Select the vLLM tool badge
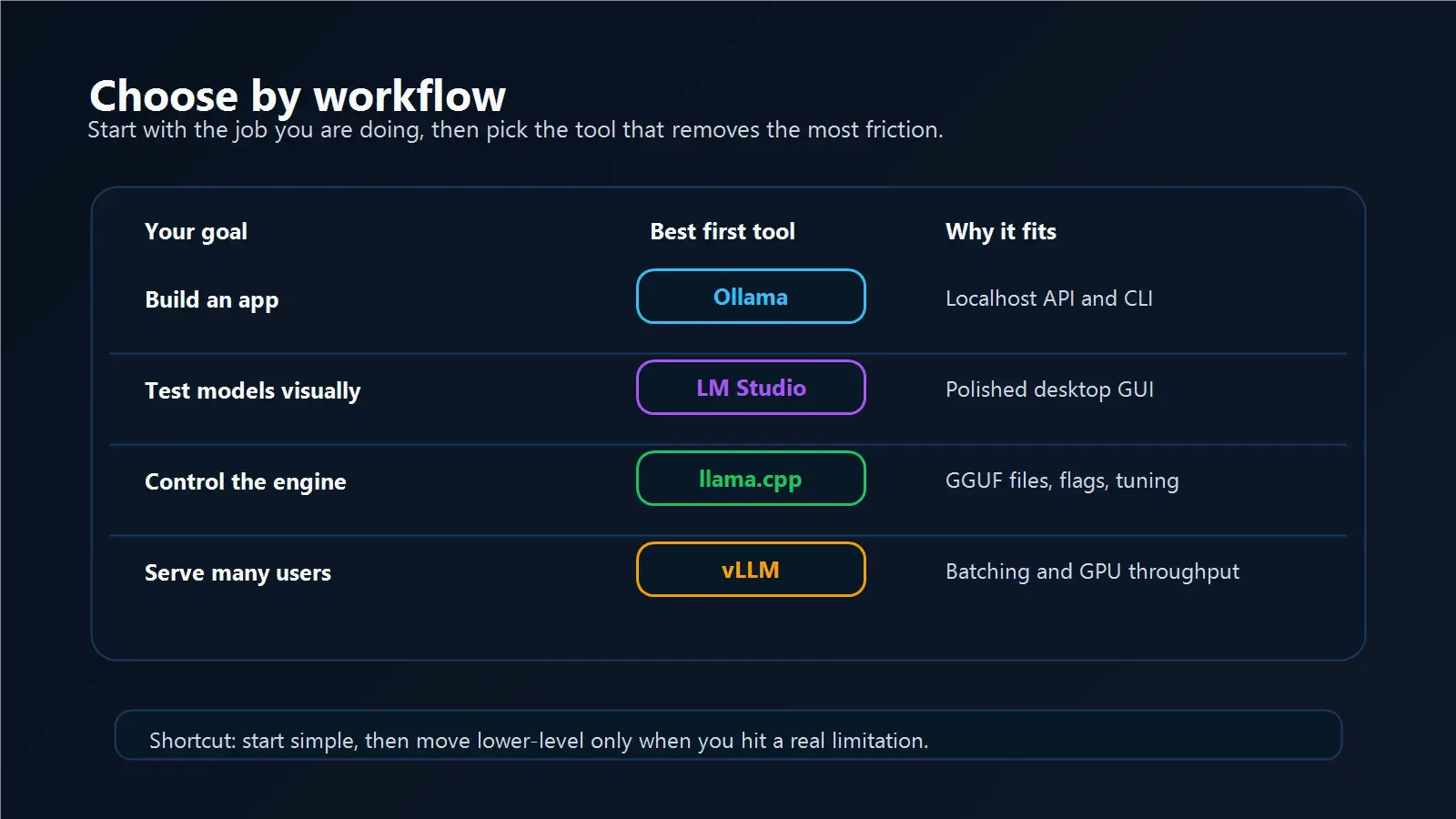This screenshot has width=1456, height=819. [x=751, y=570]
